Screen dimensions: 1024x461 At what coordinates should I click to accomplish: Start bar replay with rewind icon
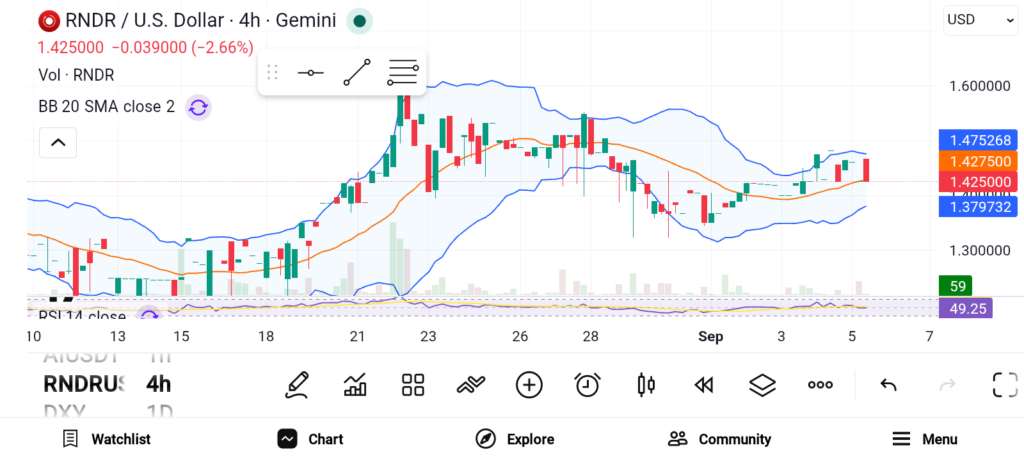point(703,385)
